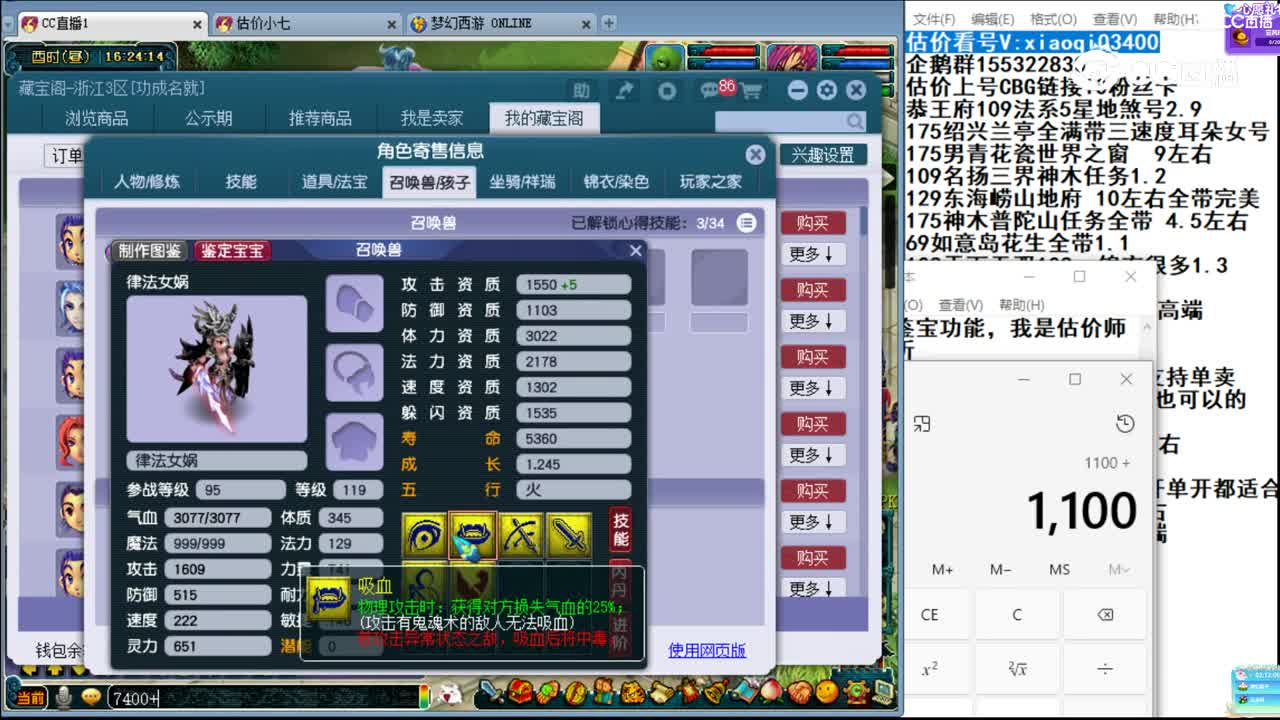Click the chat input field containing 7400+
The height and width of the screenshot is (720, 1280).
click(262, 698)
